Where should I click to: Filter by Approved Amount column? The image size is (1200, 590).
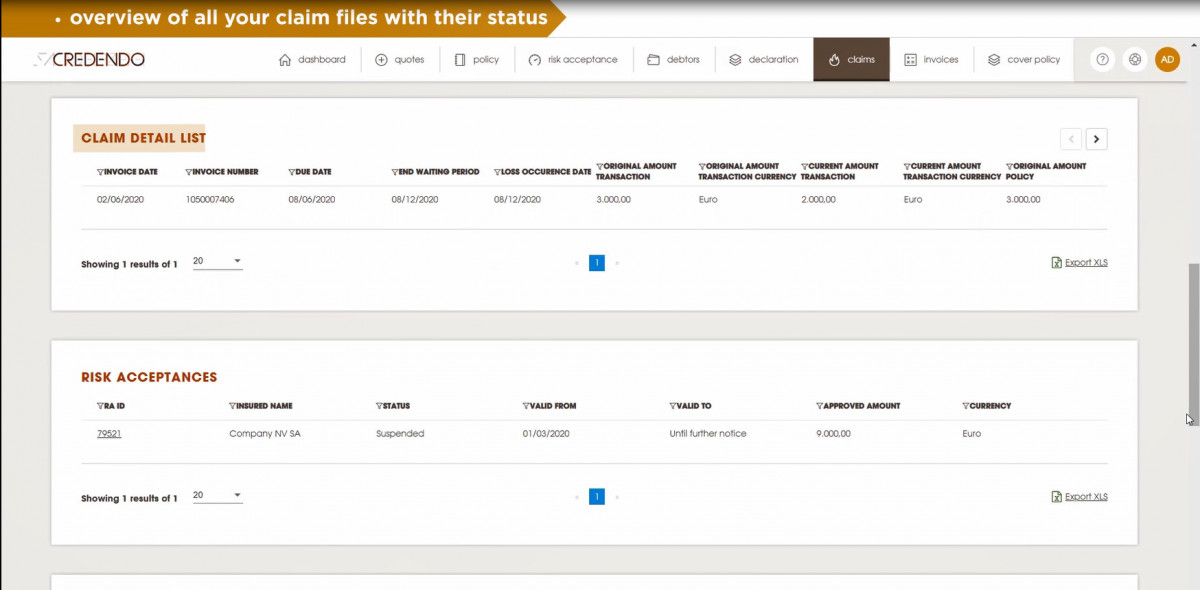(820, 406)
